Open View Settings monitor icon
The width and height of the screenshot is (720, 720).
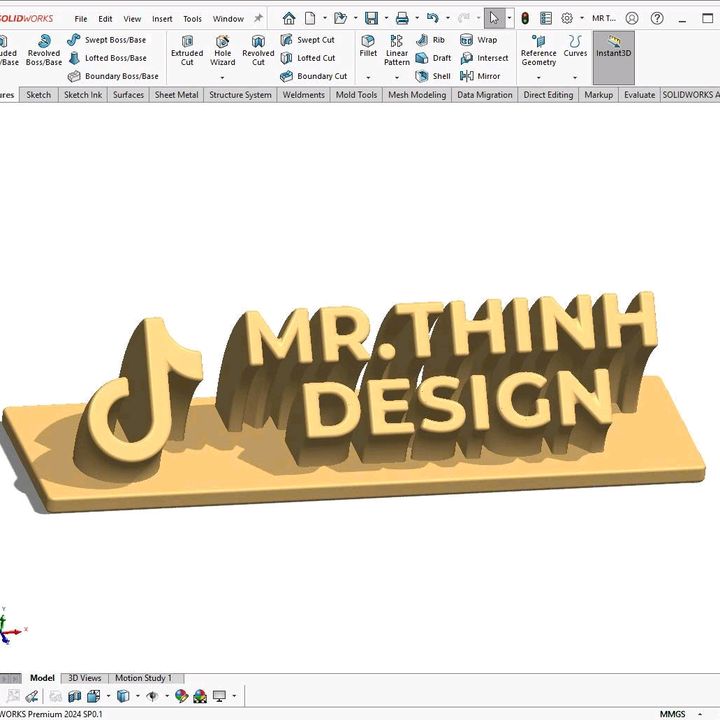click(x=219, y=697)
